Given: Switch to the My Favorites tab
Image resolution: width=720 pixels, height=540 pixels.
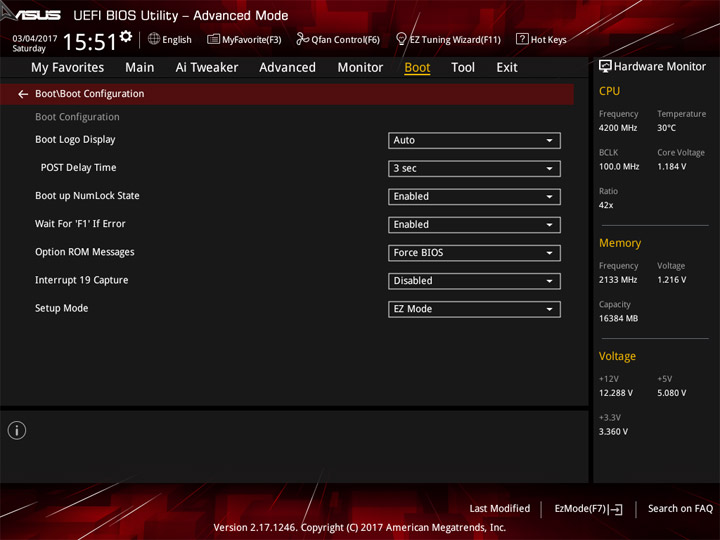Looking at the screenshot, I should coord(68,68).
